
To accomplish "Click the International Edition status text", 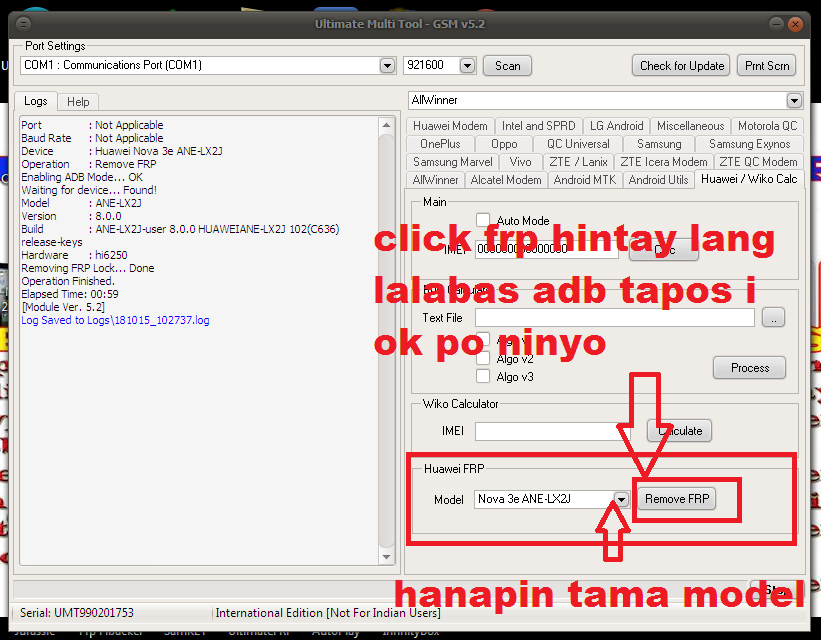I will click(x=328, y=613).
